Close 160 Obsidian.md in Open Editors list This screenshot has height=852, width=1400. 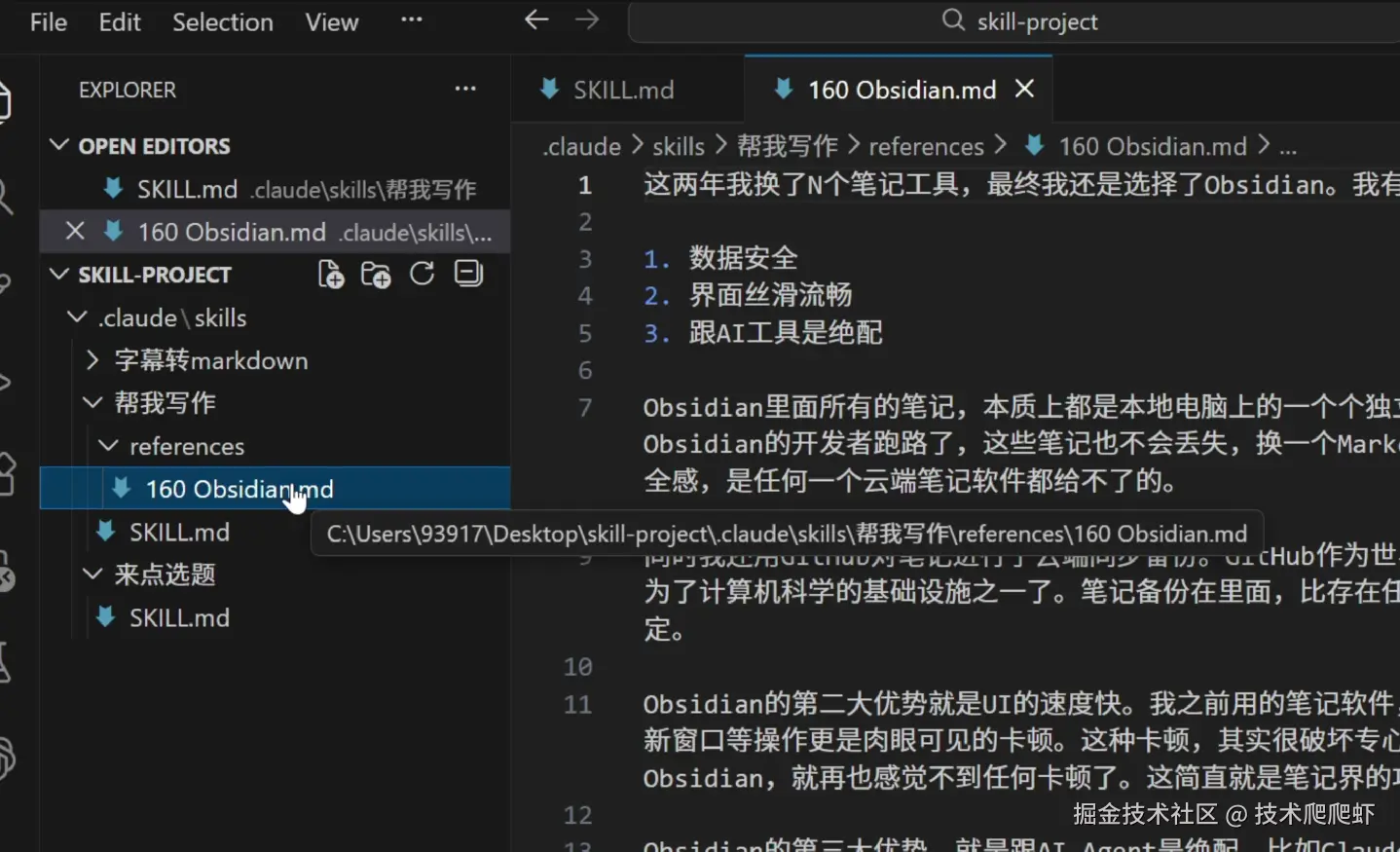point(75,231)
